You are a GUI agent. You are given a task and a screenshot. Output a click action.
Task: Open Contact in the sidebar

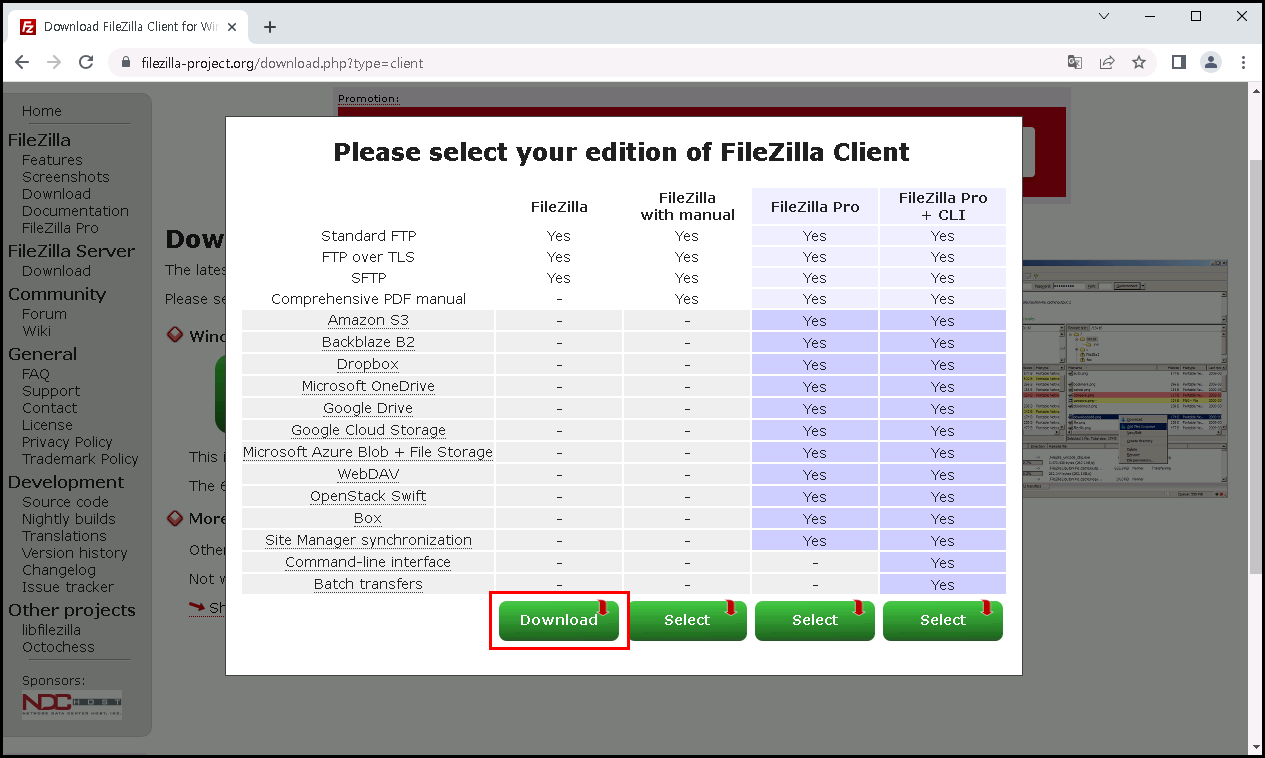(49, 408)
